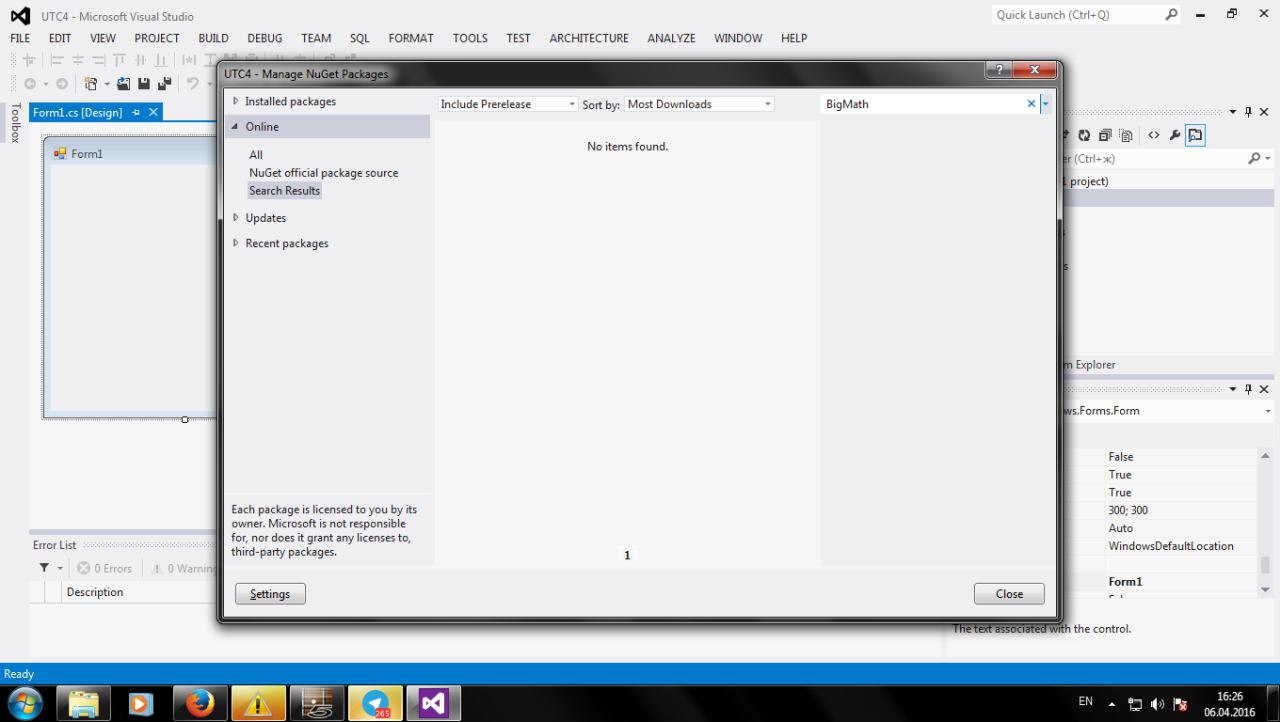This screenshot has width=1280, height=722.
Task: Expand Installed packages section
Action: pyautogui.click(x=236, y=102)
